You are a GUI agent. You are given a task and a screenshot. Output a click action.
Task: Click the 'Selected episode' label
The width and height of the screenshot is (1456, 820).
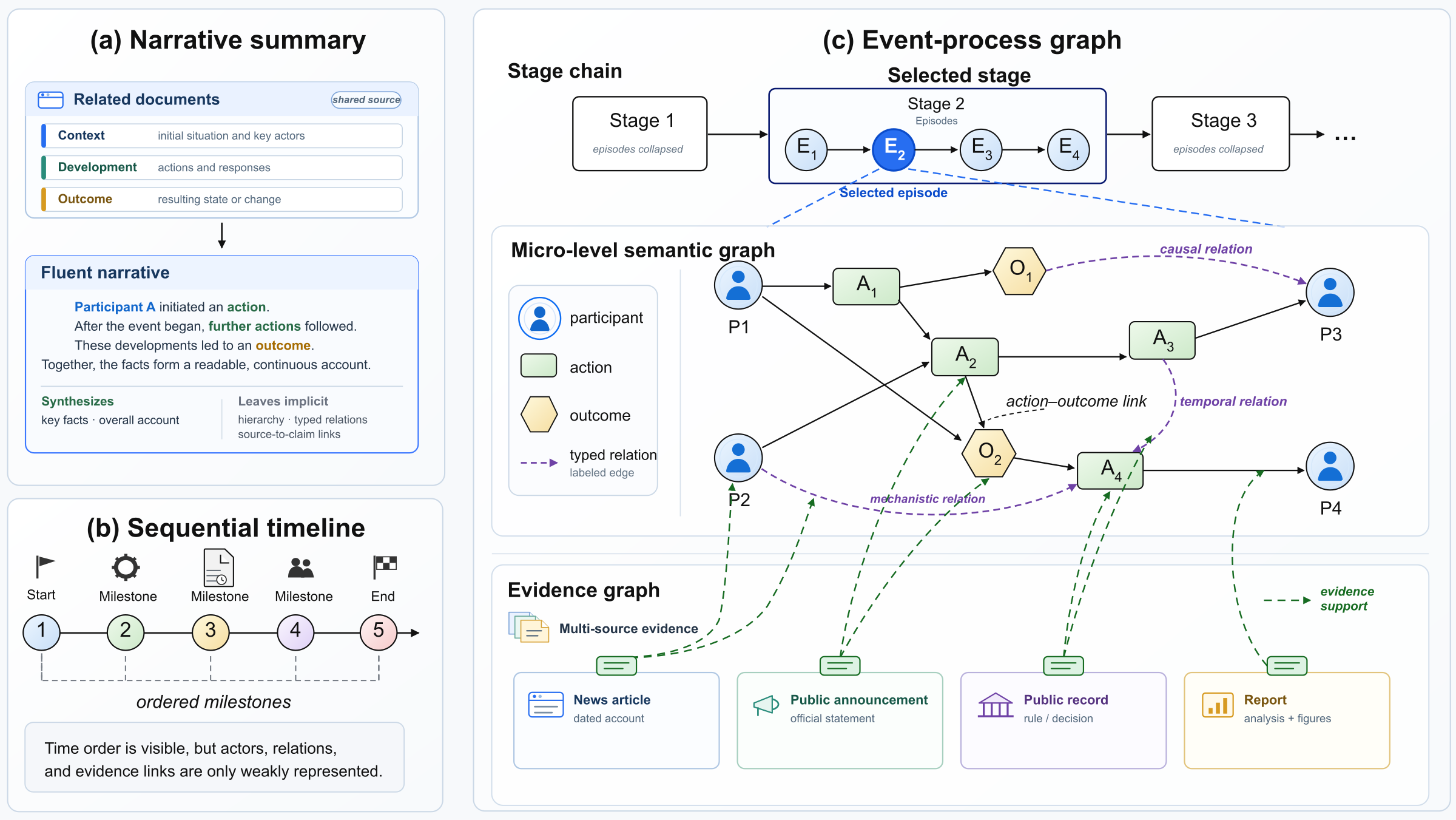tap(893, 192)
